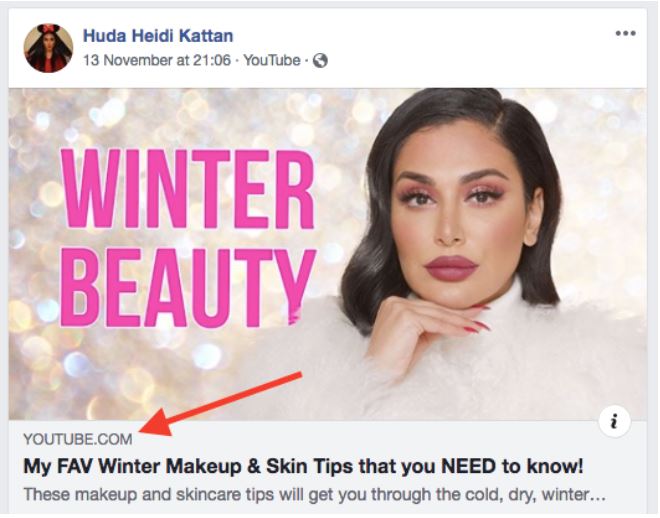Image resolution: width=660 pixels, height=518 pixels.
Task: Click the YOUTUBE.COM domain label
Action: (78, 439)
